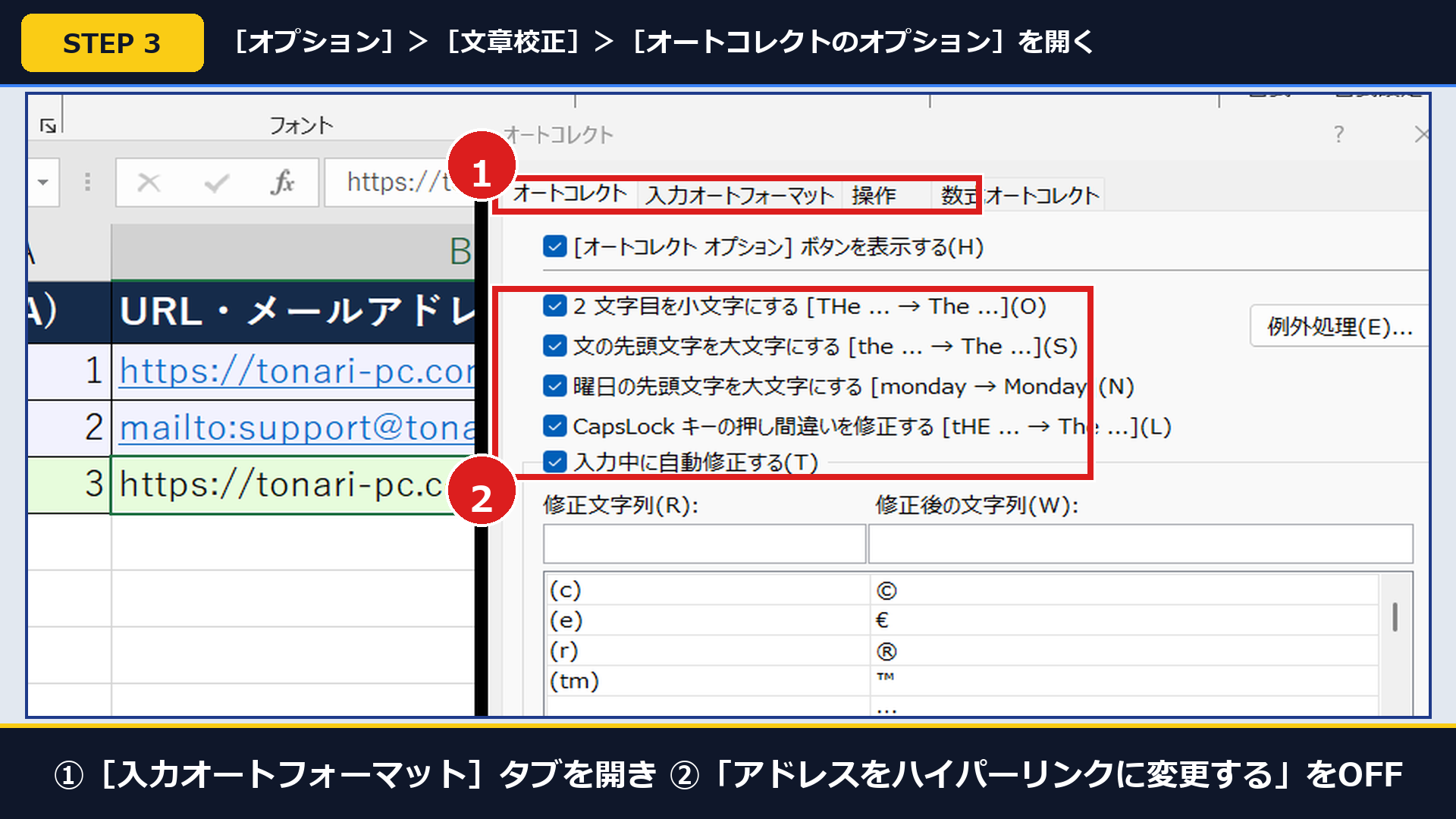Image resolution: width=1456 pixels, height=819 pixels.
Task: Uncheck 入力中に自動修正する checkbox
Action: coord(555,461)
